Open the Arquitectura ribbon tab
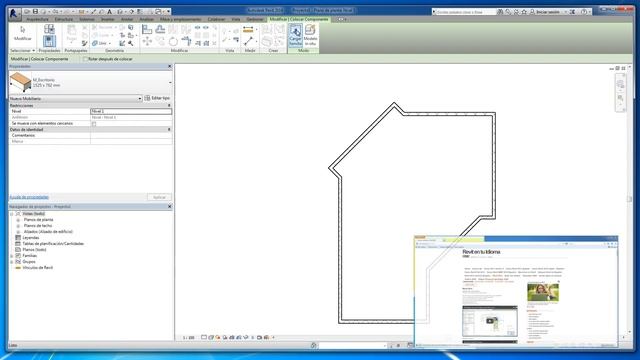 [x=37, y=19]
